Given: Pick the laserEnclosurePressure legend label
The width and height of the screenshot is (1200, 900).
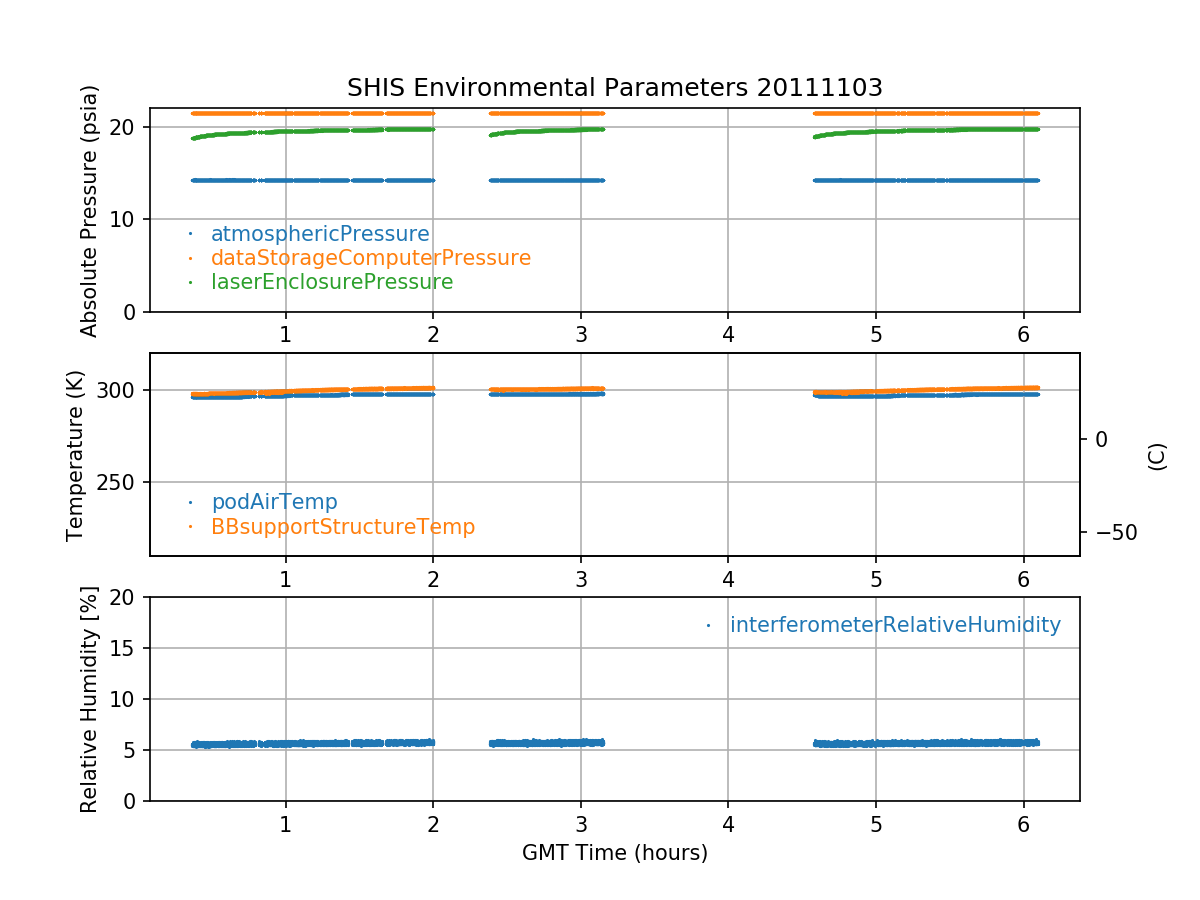Looking at the screenshot, I should coord(332,282).
